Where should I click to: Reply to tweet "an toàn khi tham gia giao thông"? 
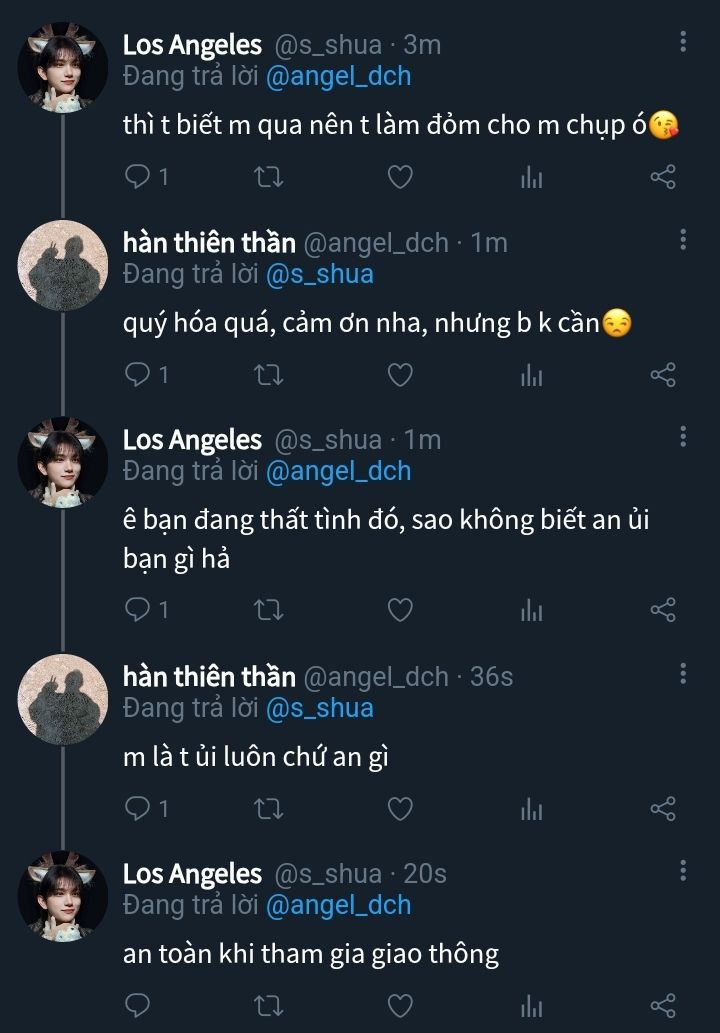pyautogui.click(x=137, y=1005)
